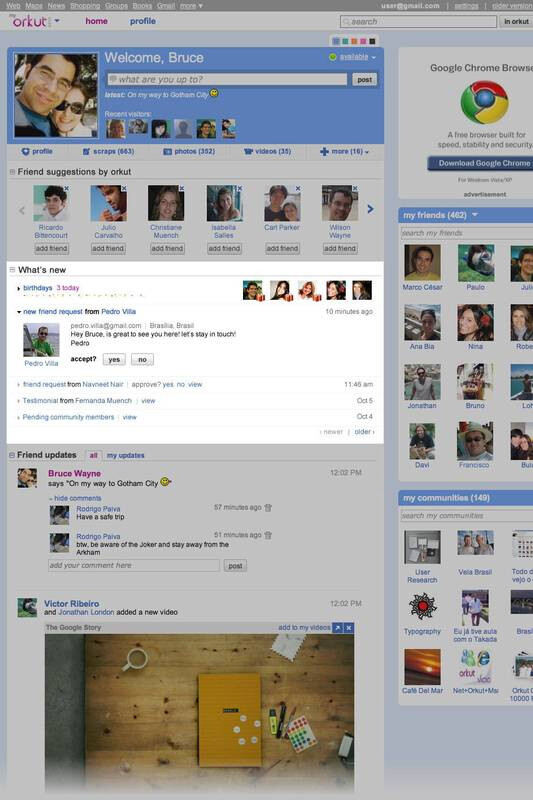Delete Rodrigo Paiva's 'Have a safe trip' comment
Image resolution: width=533 pixels, height=800 pixels.
click(x=268, y=508)
